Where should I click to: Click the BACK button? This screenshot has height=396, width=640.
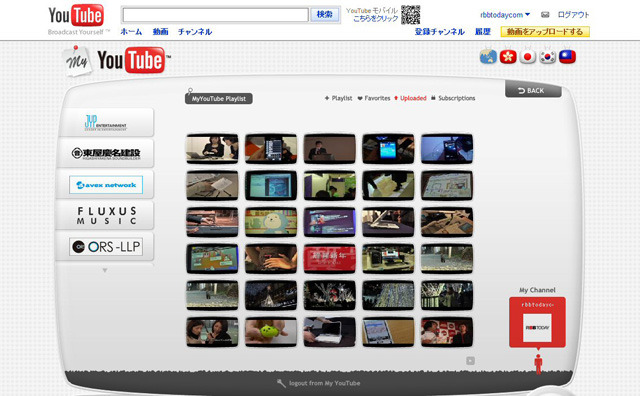click(x=533, y=90)
